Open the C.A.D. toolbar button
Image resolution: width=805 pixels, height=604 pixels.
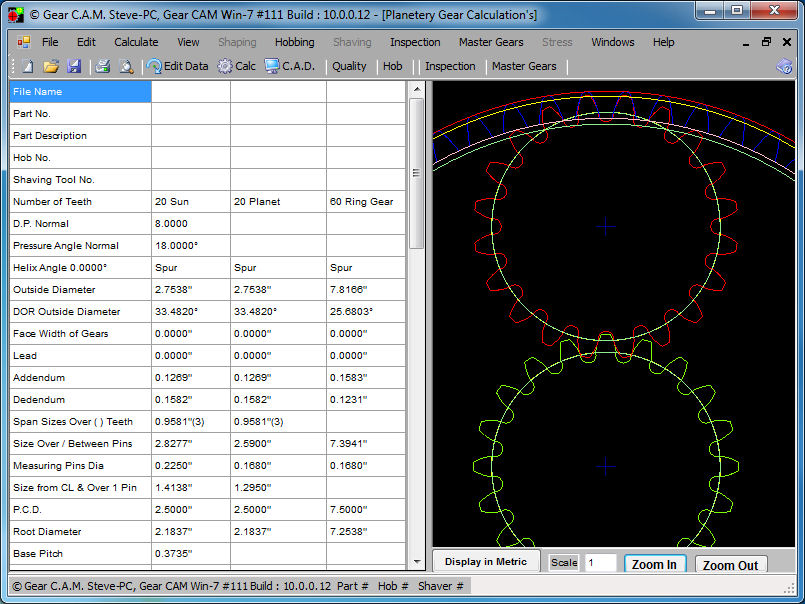tap(290, 66)
